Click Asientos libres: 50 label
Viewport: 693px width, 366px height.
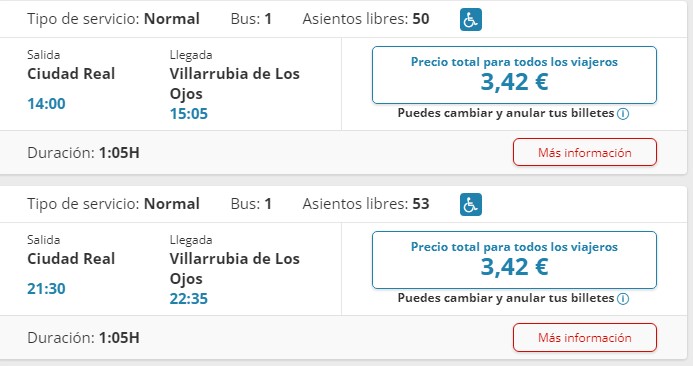366,19
